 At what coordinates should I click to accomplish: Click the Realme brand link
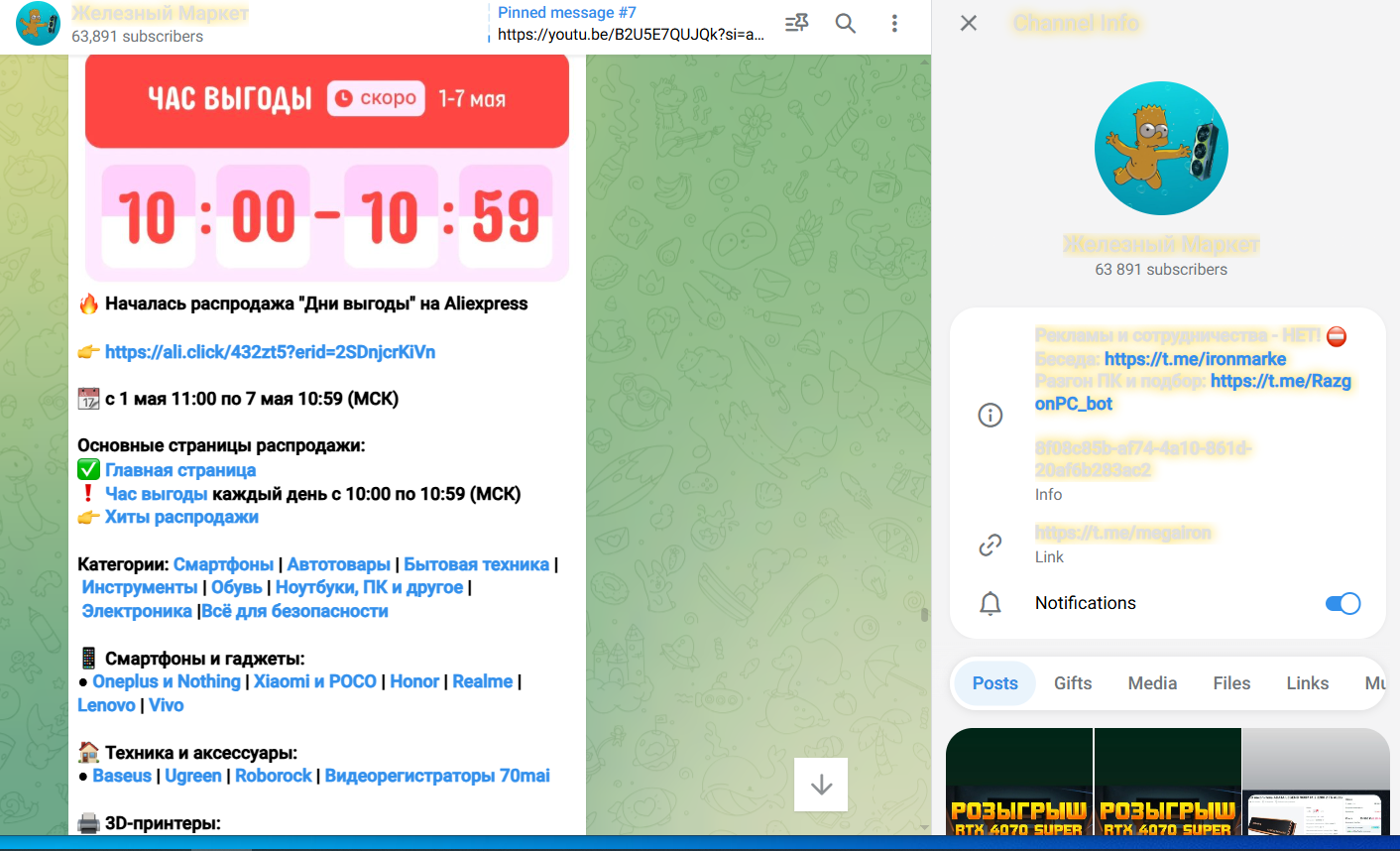coord(483,681)
